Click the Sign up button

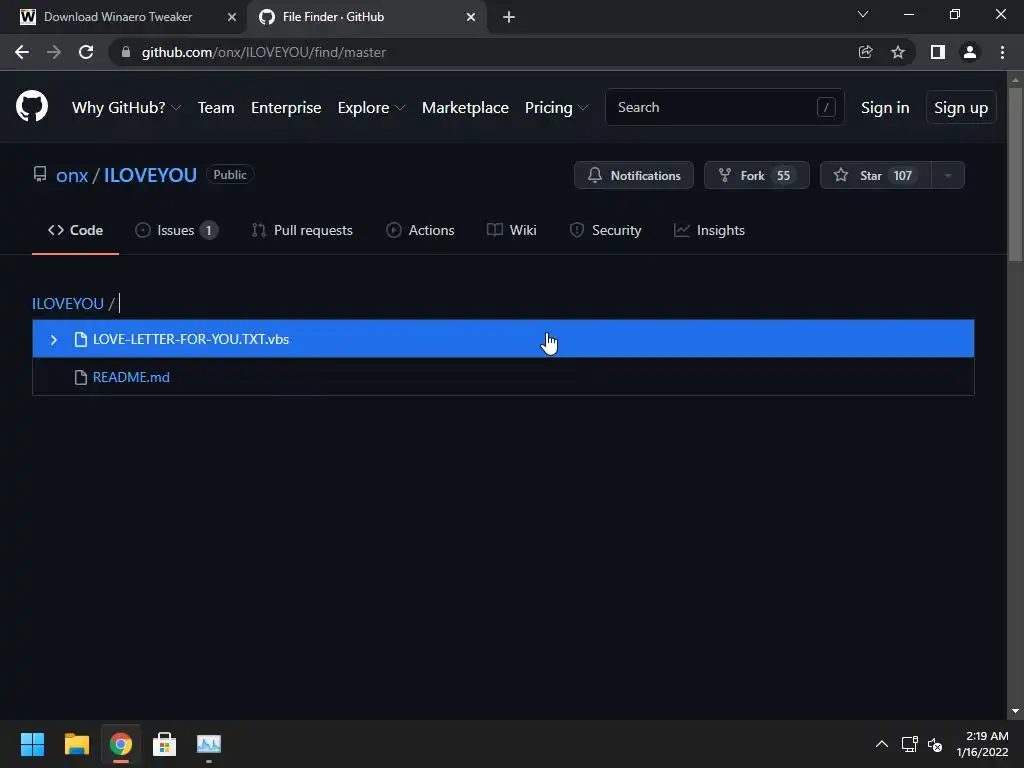click(x=961, y=108)
